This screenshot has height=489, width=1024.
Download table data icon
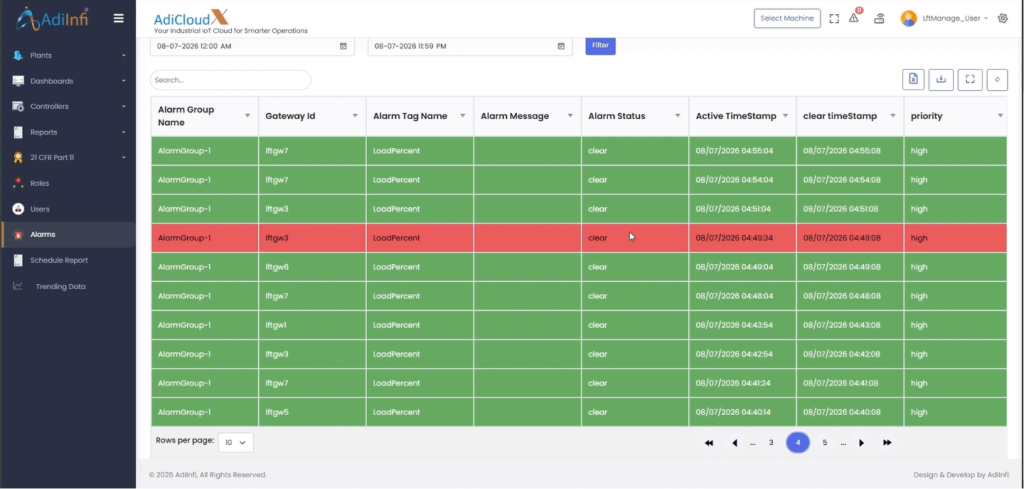click(x=941, y=80)
